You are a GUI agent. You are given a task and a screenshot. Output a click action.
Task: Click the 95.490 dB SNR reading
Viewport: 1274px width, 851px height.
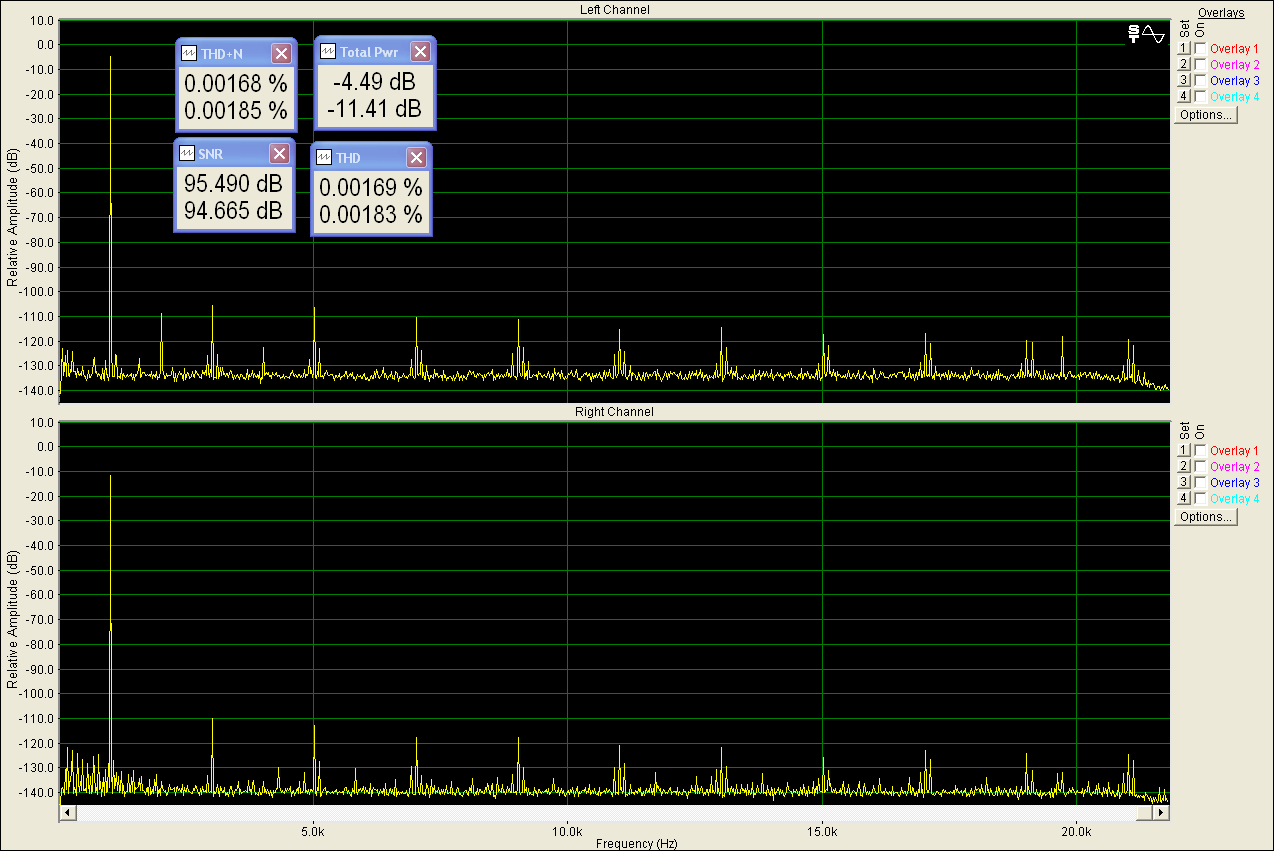click(x=233, y=185)
